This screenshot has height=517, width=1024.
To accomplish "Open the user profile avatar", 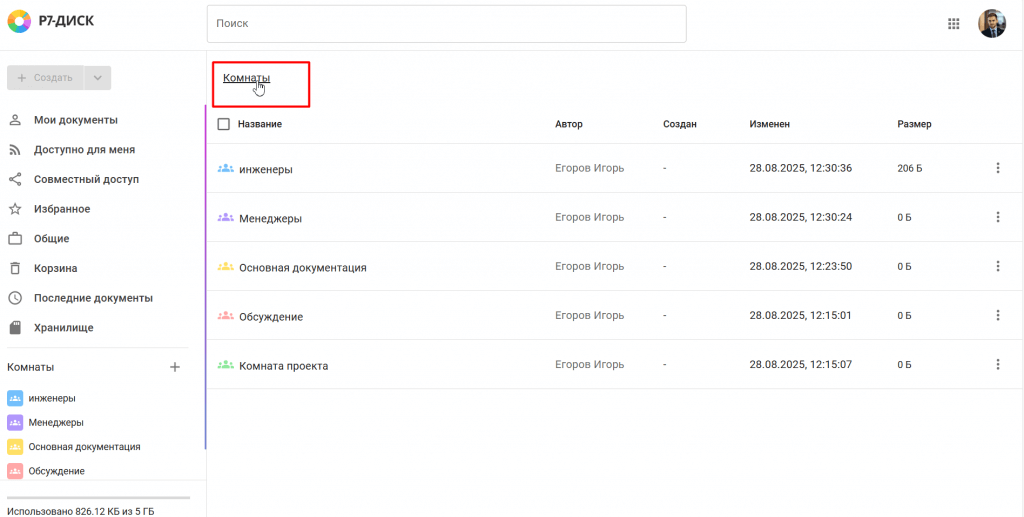I will pyautogui.click(x=991, y=24).
